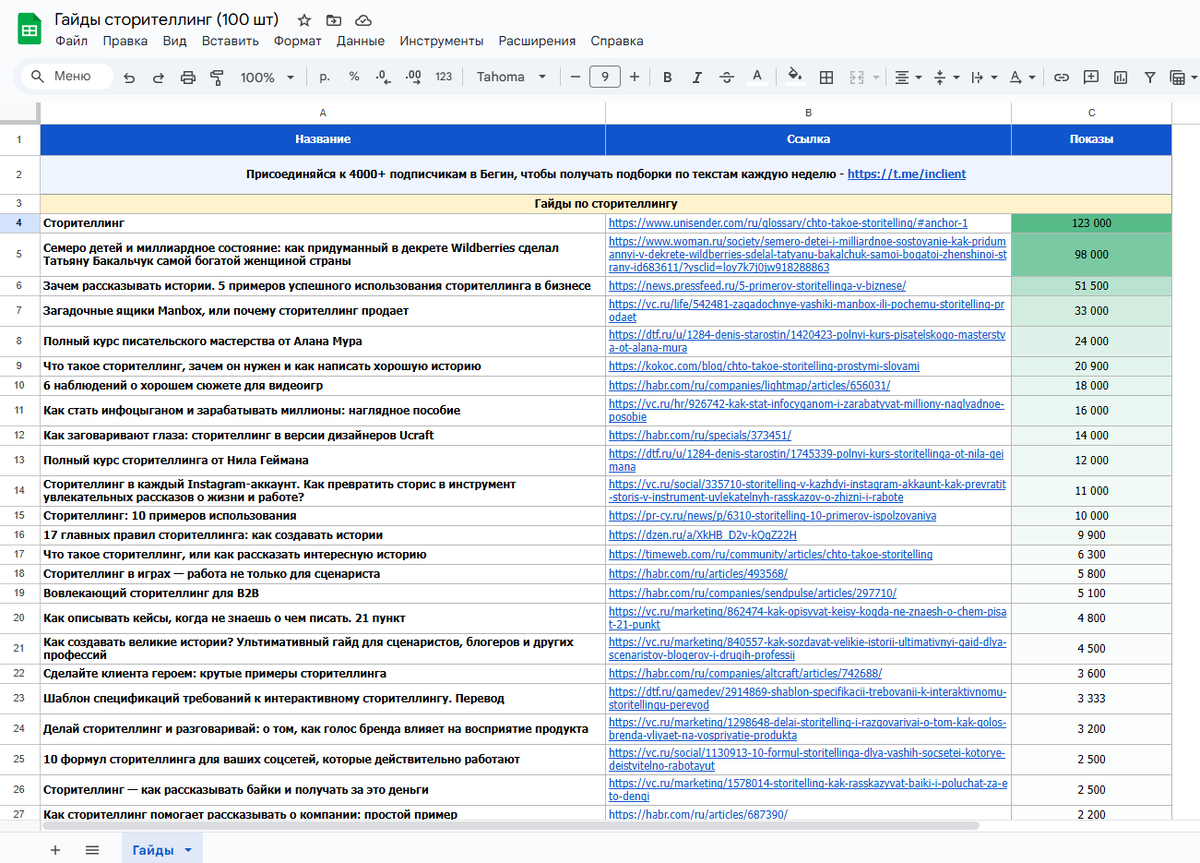Select cell 'Полный курс сторителлинга от Нила Геймана'
The width and height of the screenshot is (1200, 863).
322,460
